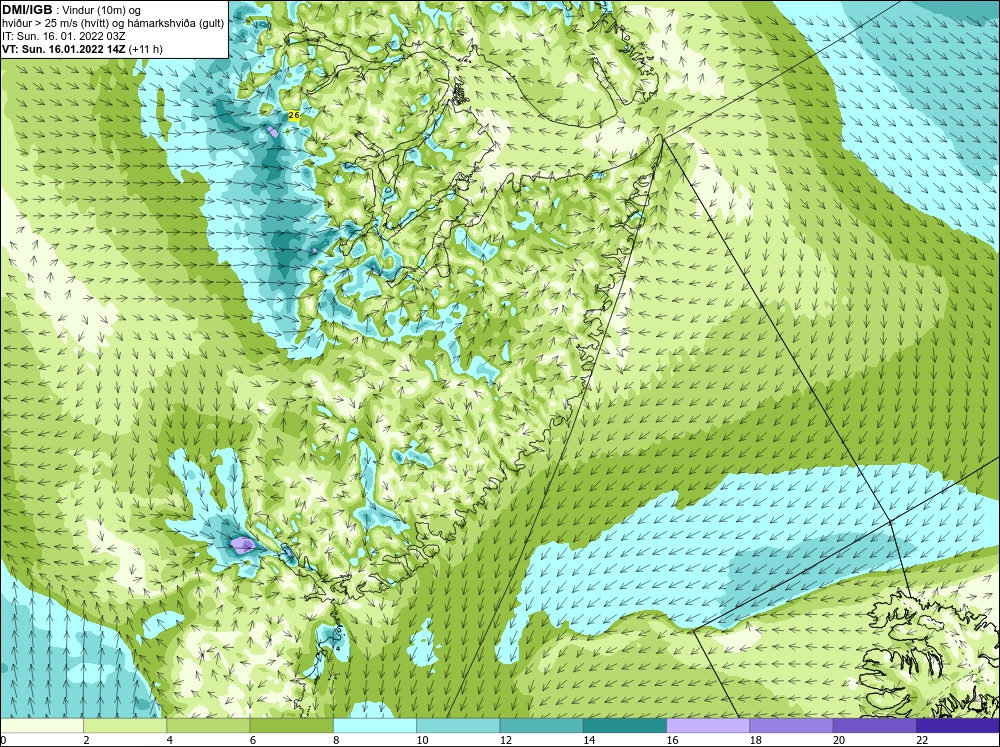Click the '22' scale label
This screenshot has width=1000, height=747.
coord(923,740)
